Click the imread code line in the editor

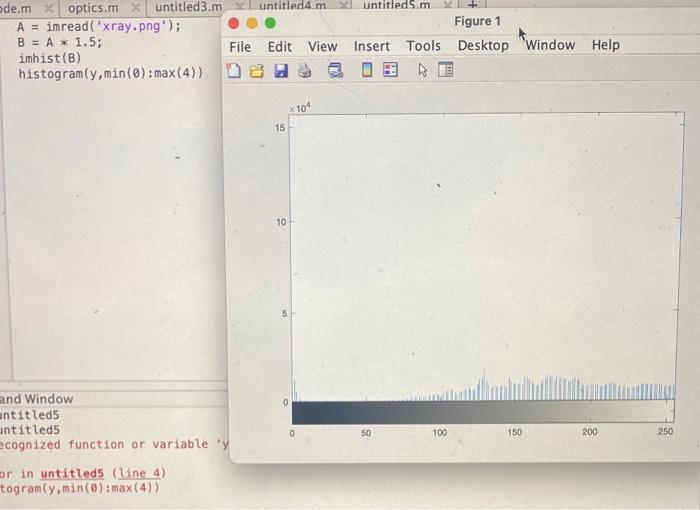99,26
